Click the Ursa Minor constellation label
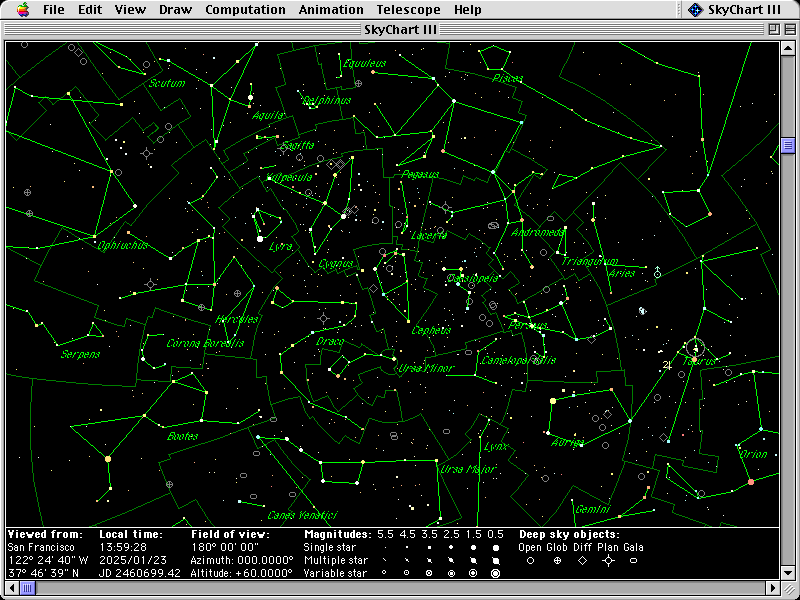800x600 pixels. point(426,368)
